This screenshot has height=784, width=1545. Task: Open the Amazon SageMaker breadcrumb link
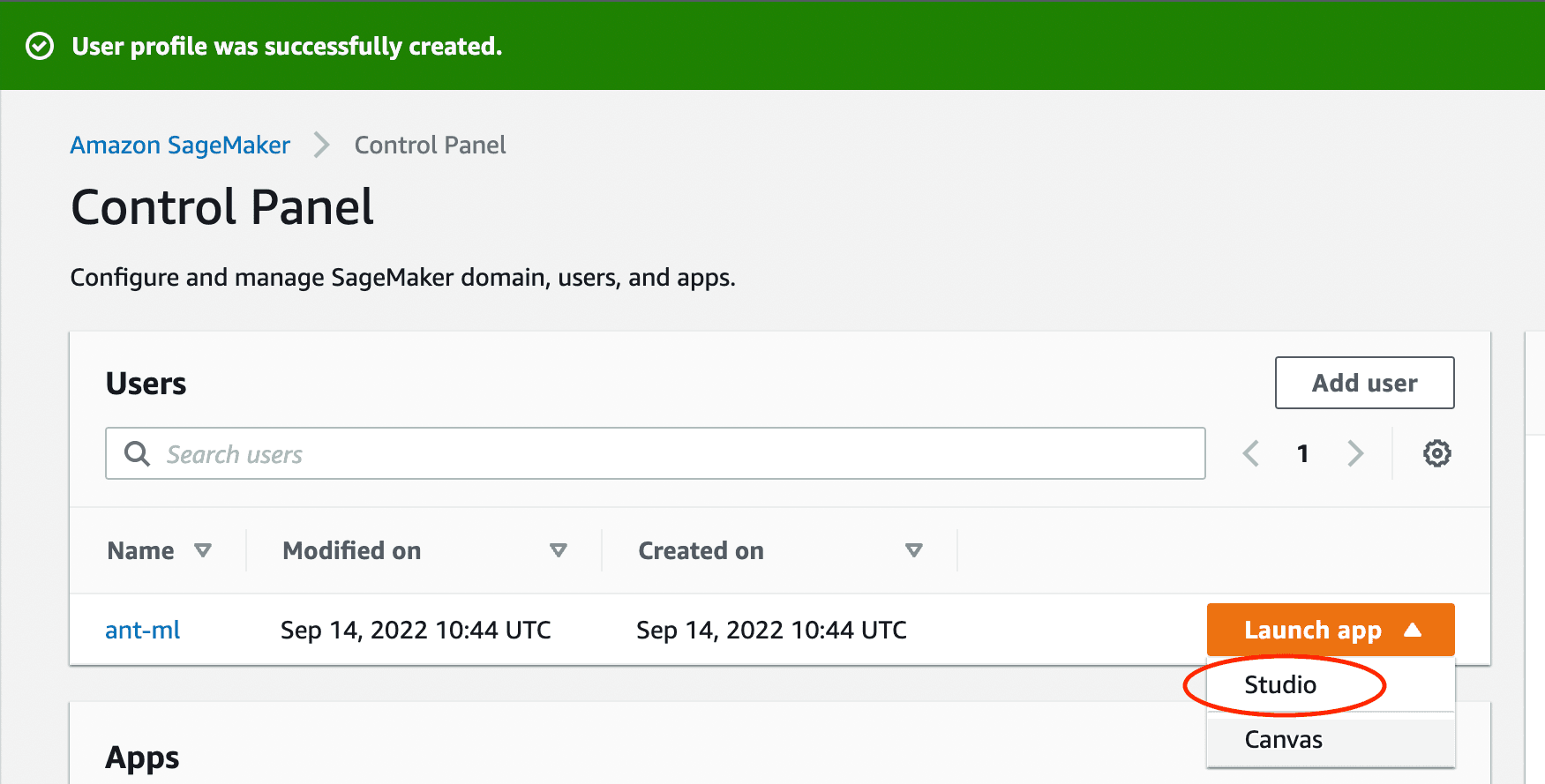point(180,145)
